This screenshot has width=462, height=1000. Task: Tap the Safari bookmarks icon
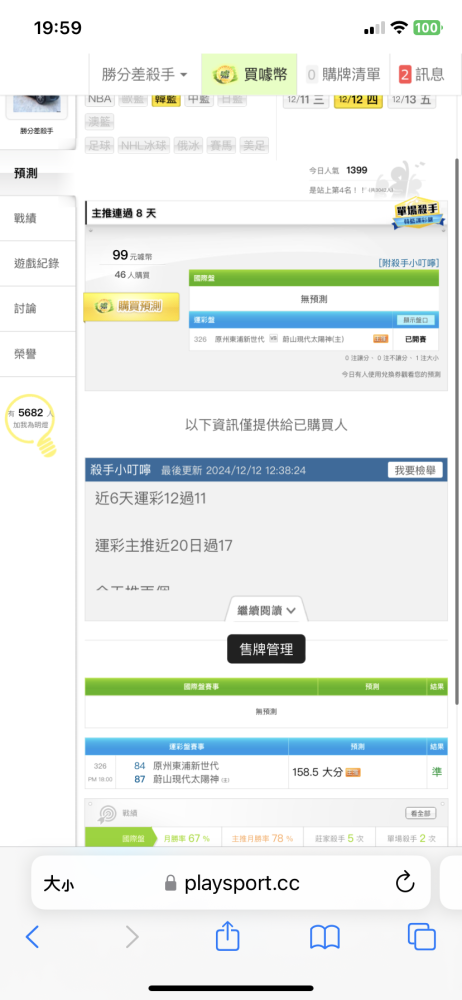coord(325,937)
